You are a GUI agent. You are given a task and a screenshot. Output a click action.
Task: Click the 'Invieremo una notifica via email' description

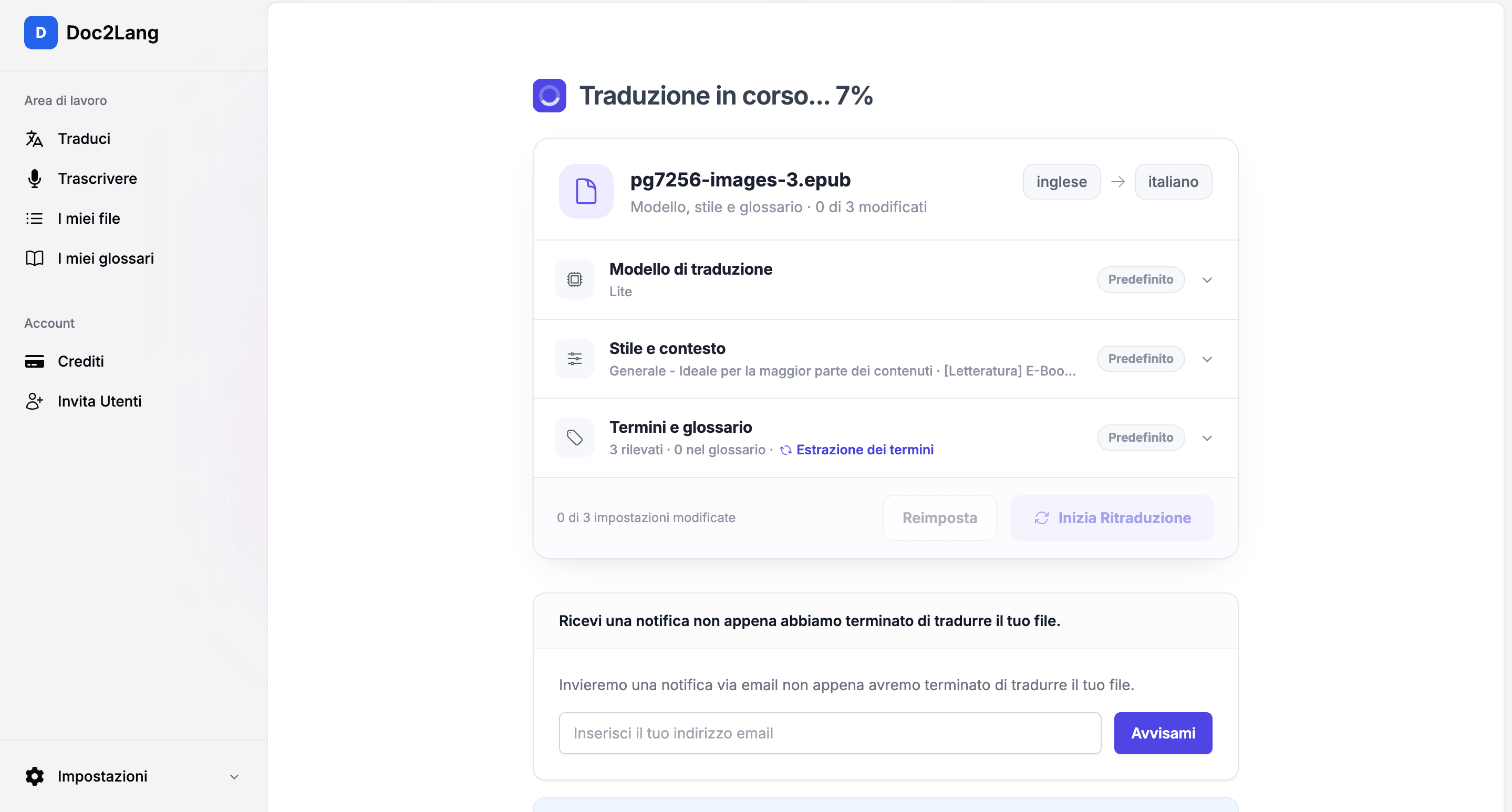coord(846,685)
